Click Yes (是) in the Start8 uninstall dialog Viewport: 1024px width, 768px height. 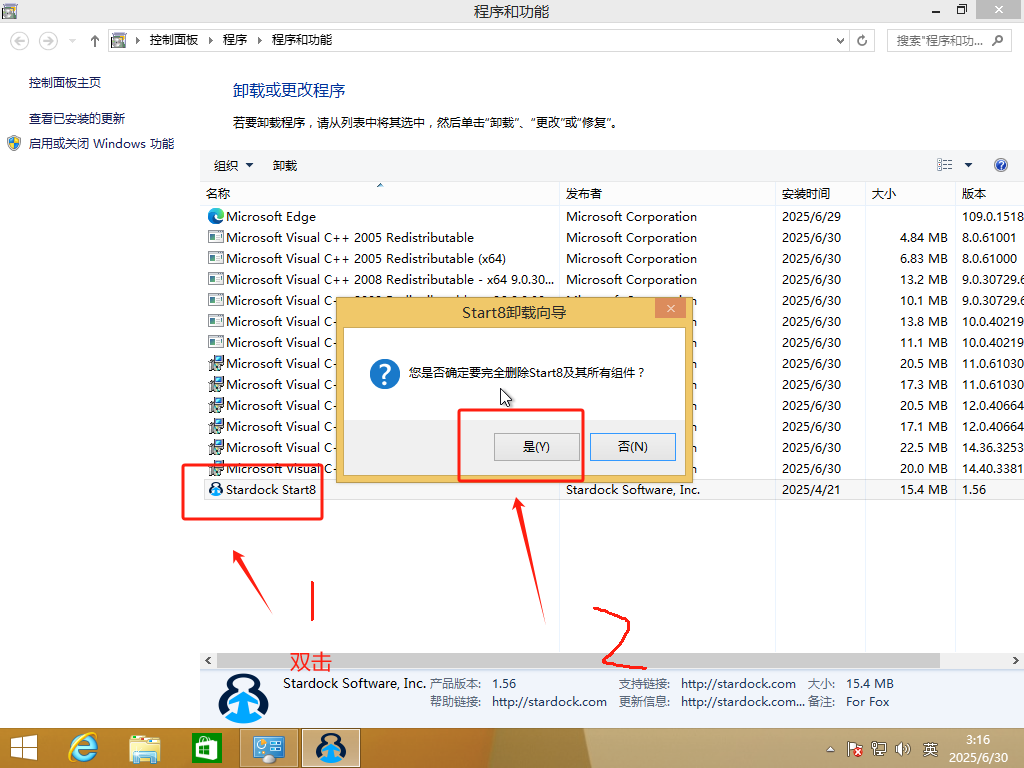[x=536, y=447]
